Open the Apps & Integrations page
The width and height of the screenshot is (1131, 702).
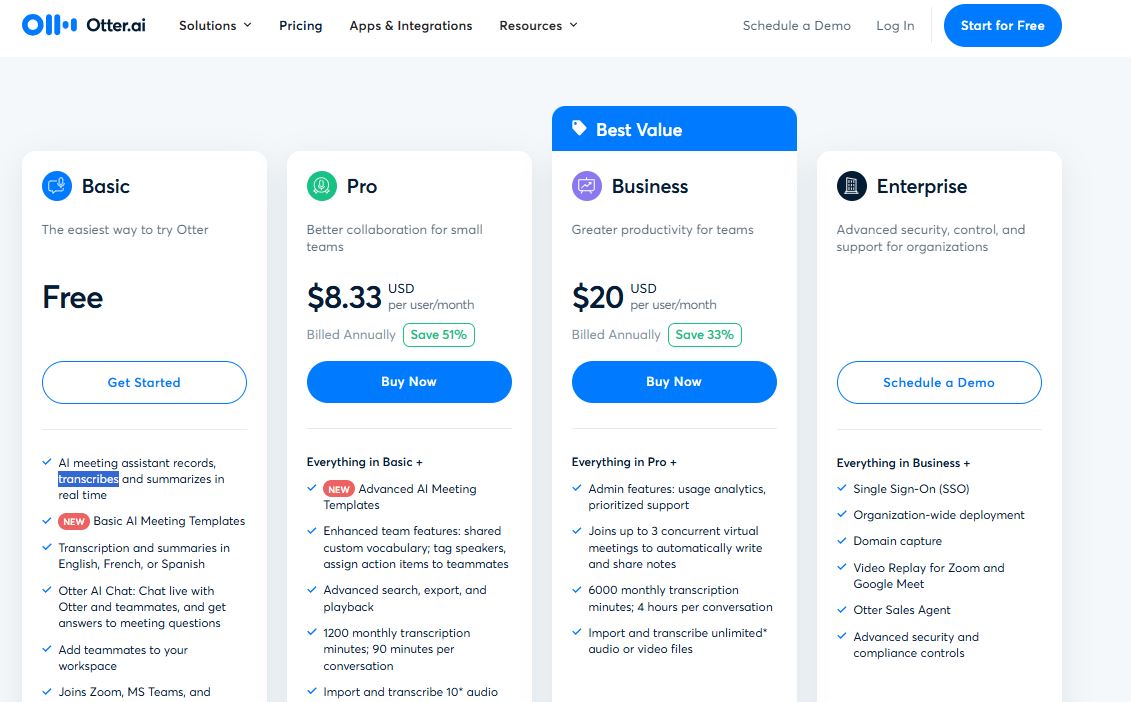point(410,25)
